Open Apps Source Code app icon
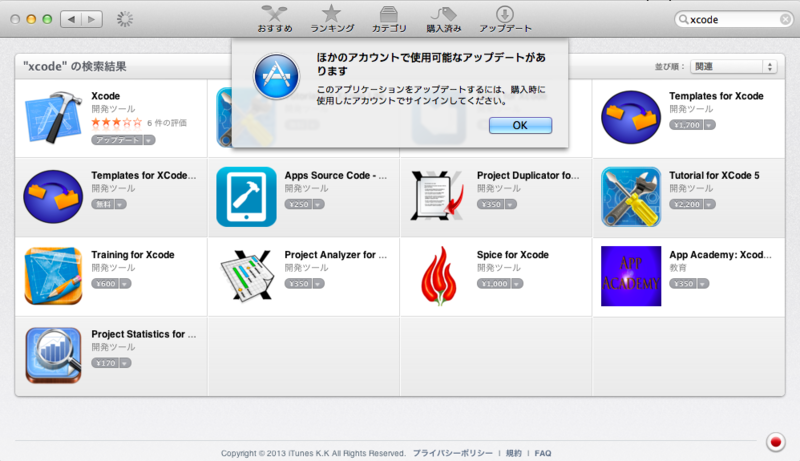Image resolution: width=800 pixels, height=461 pixels. [246, 197]
